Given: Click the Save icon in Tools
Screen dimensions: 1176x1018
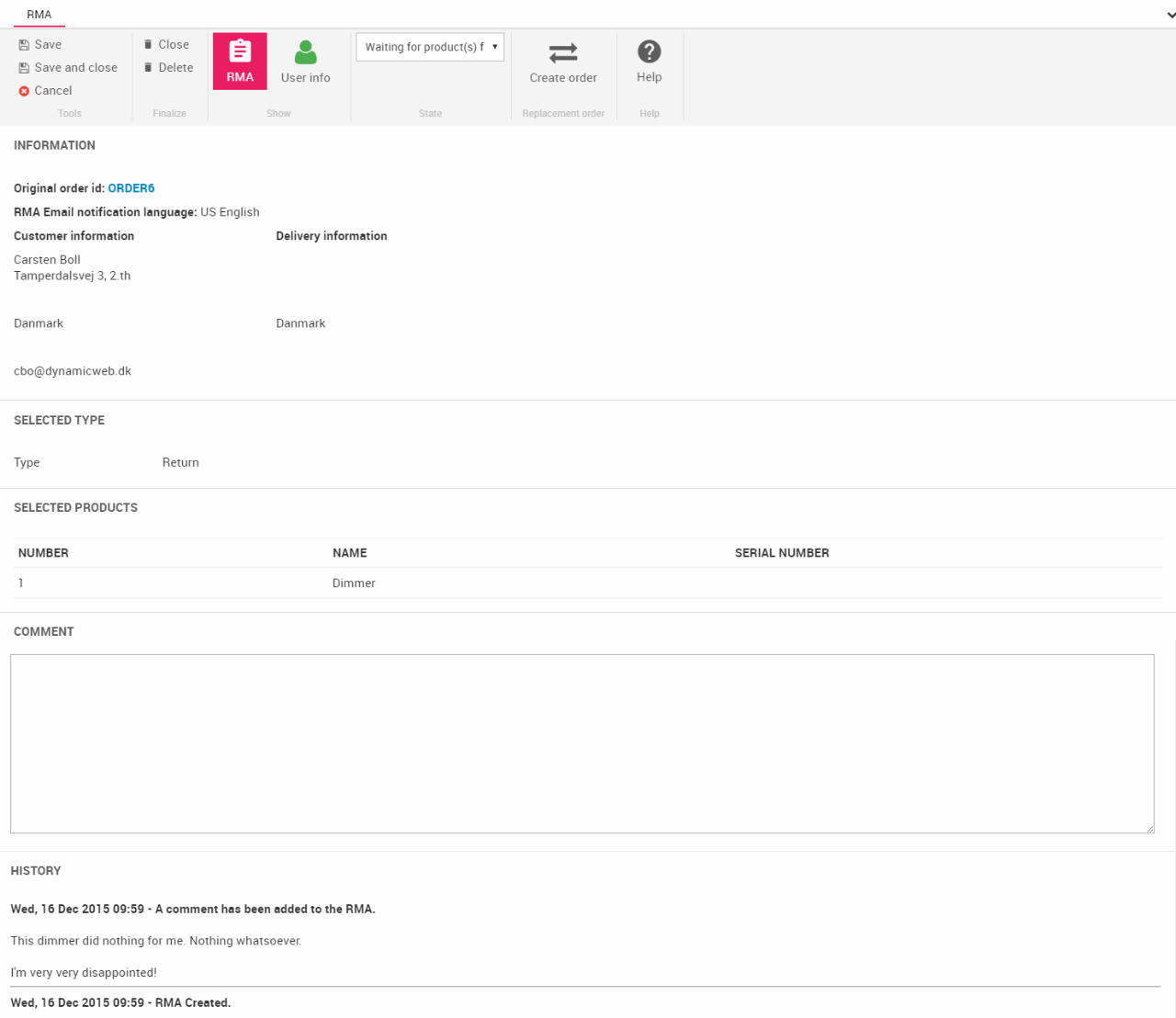Looking at the screenshot, I should tap(24, 45).
